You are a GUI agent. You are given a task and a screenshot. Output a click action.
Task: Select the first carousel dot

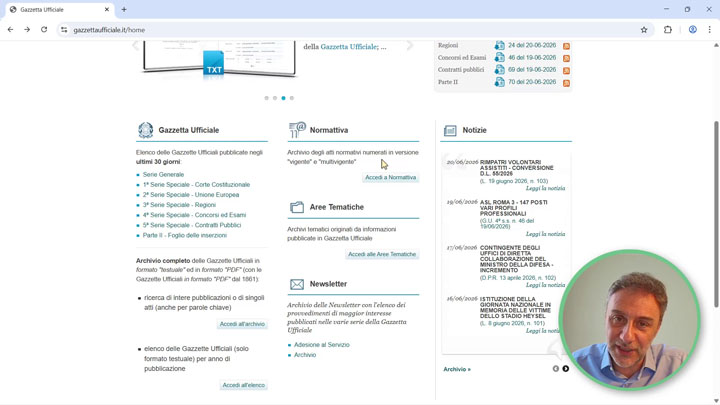[x=266, y=98]
